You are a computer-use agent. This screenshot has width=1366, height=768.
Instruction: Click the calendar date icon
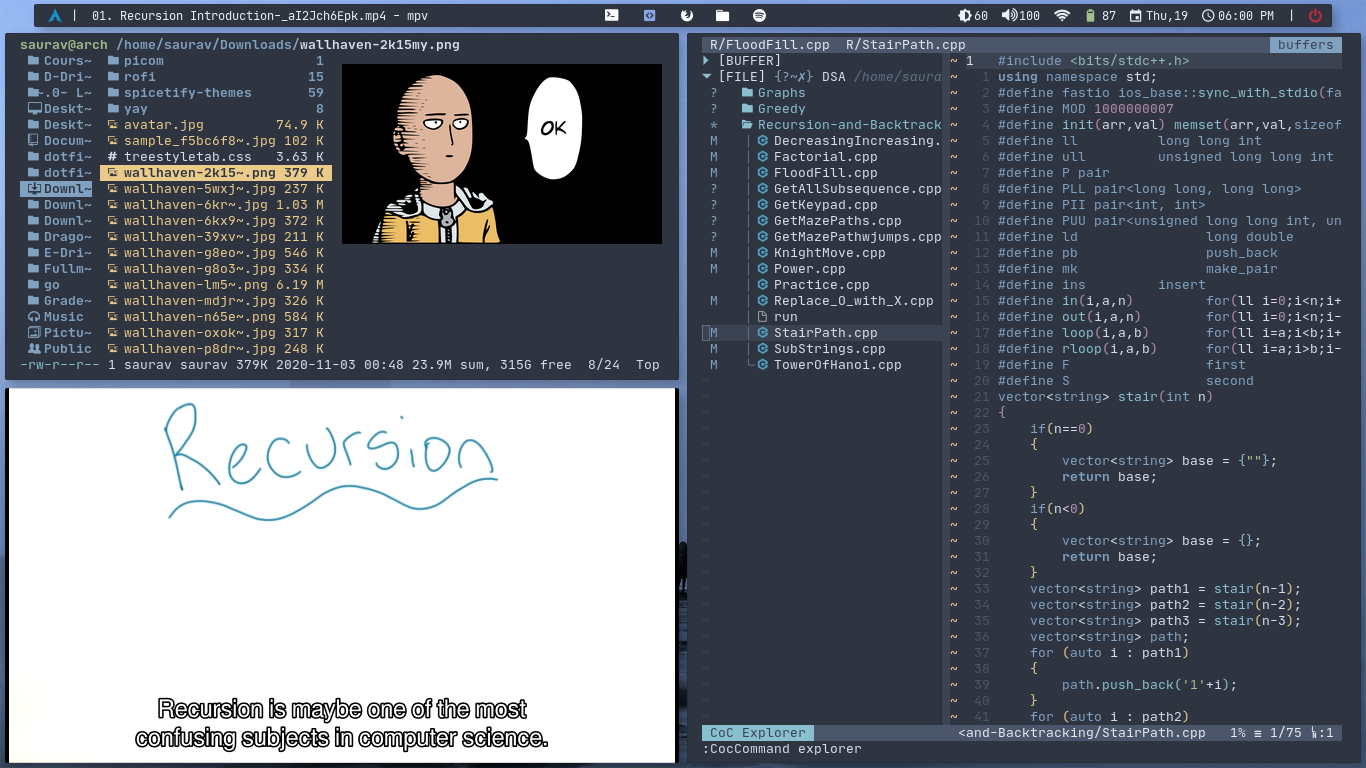[x=1135, y=16]
